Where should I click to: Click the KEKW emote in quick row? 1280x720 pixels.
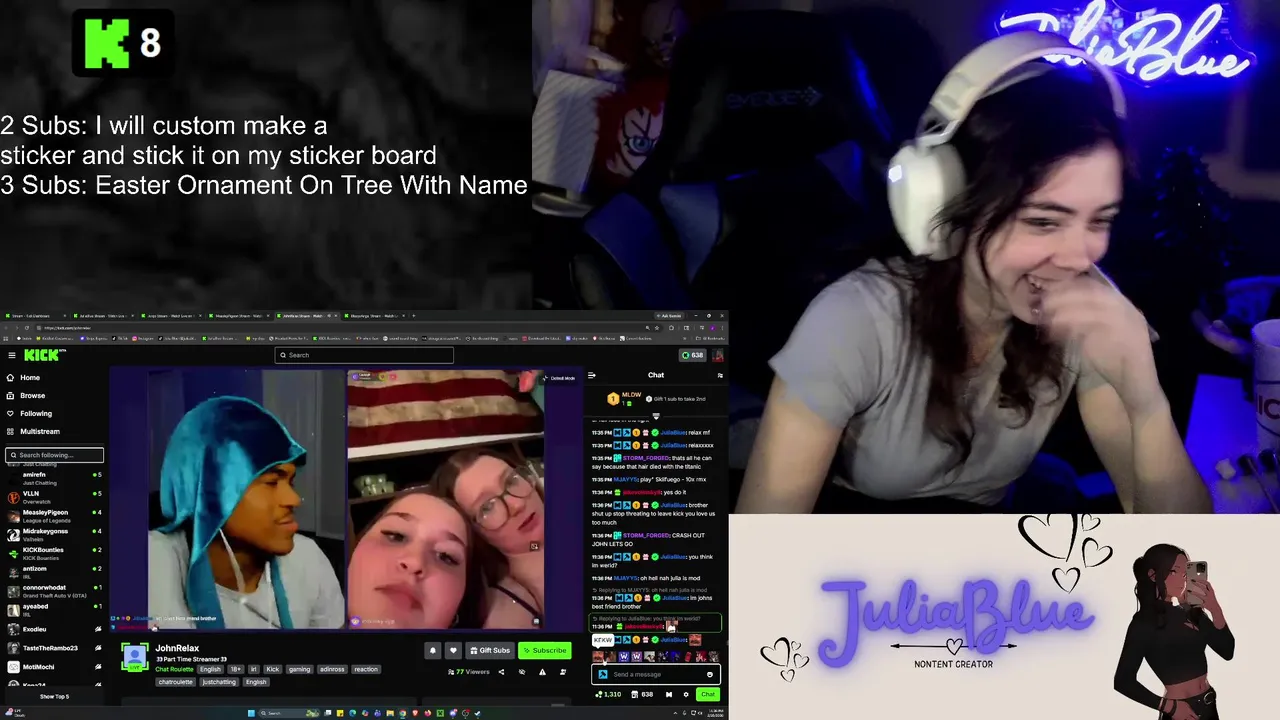[x=598, y=657]
